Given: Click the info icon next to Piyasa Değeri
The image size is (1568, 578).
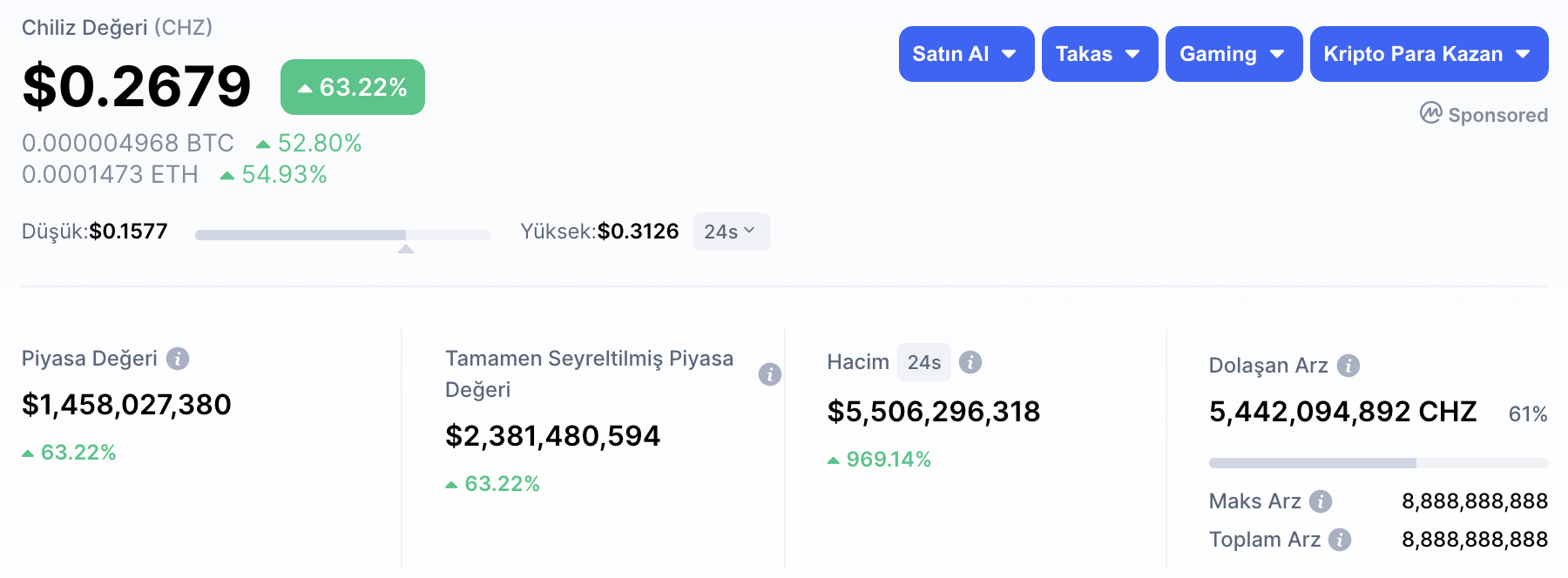Looking at the screenshot, I should tap(178, 359).
